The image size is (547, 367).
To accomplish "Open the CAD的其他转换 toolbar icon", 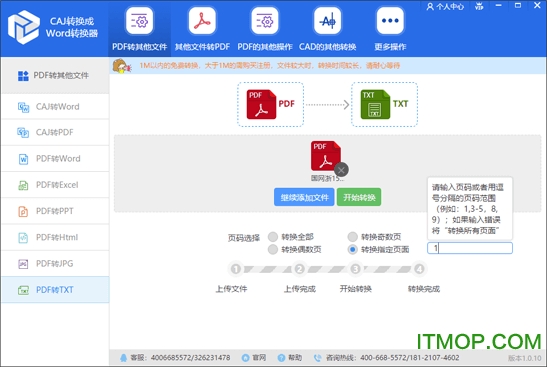I will 328,21.
